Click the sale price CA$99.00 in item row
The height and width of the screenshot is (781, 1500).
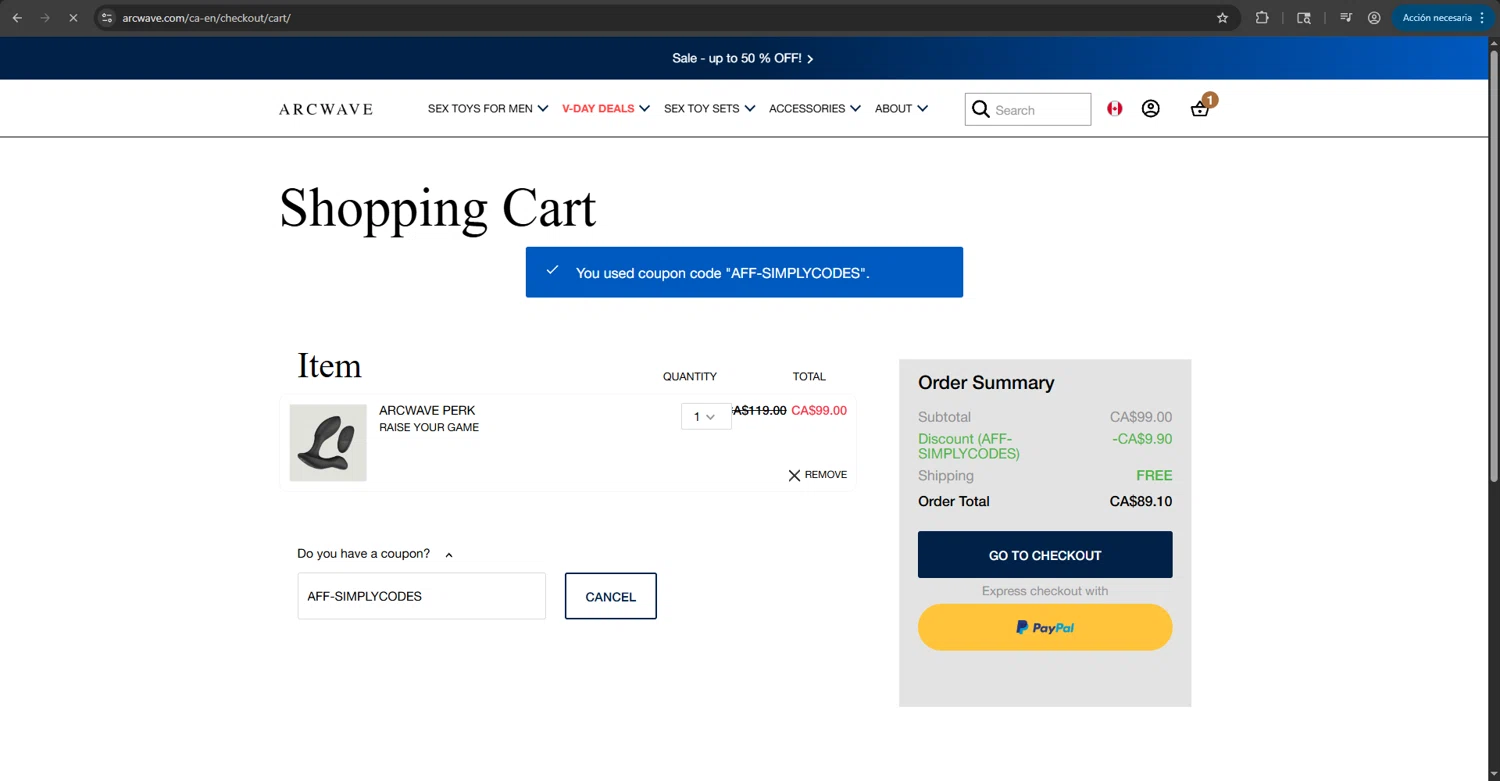[819, 410]
